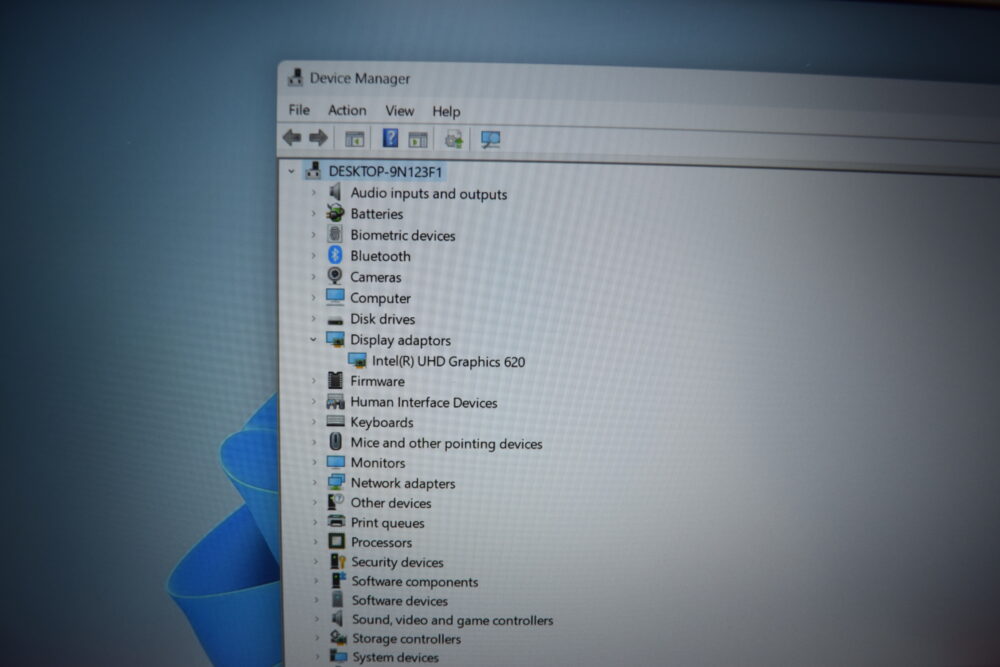The height and width of the screenshot is (667, 1000).
Task: Click the Device Manager title bar icon
Action: point(295,77)
